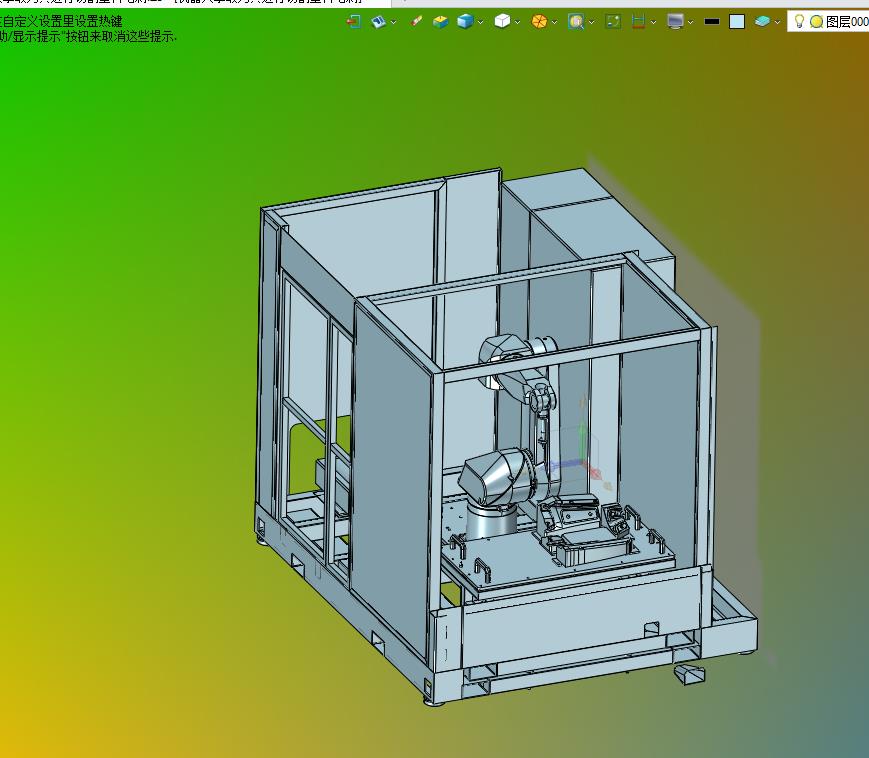The height and width of the screenshot is (758, 869).
Task: Click the yellow and blue cube icon
Action: (440, 21)
